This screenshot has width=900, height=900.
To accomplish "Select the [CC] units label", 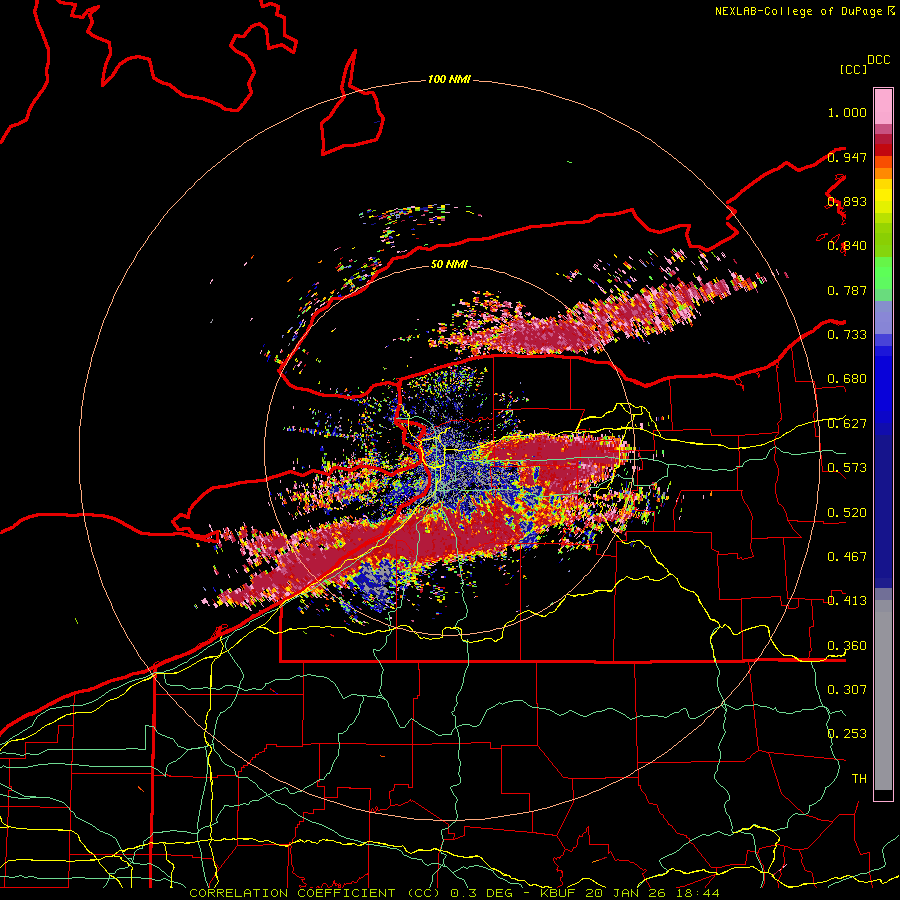I will tap(853, 69).
